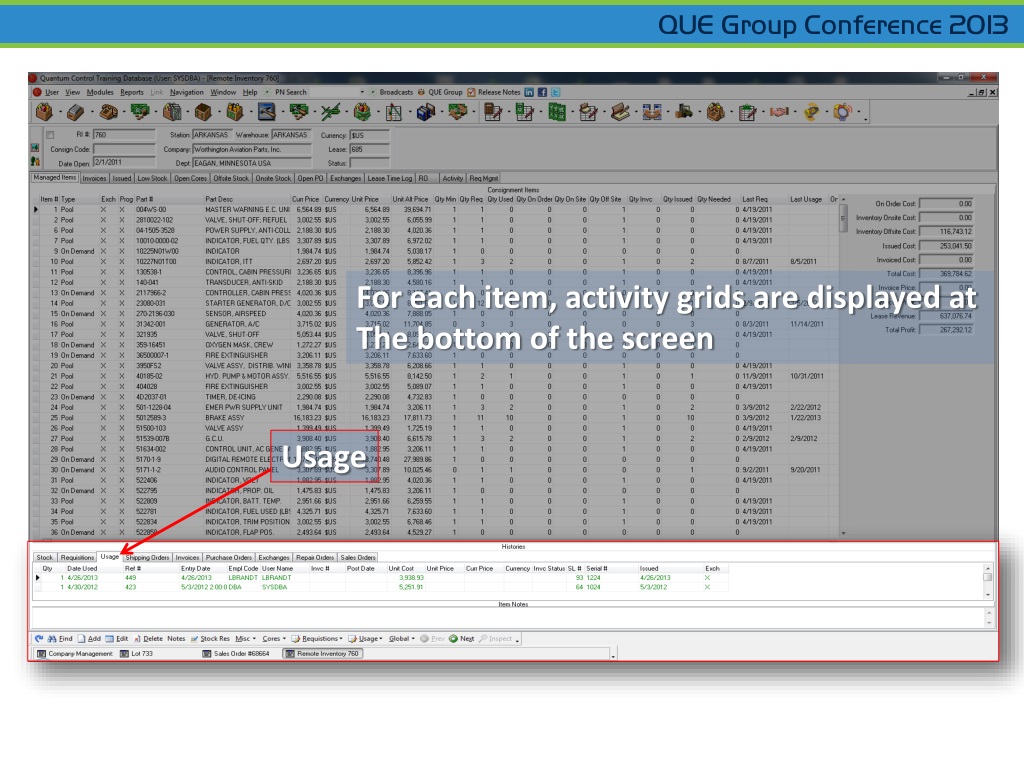The image size is (1024, 768).
Task: Click the blue boxes icon in main toolbar
Action: pos(426,112)
